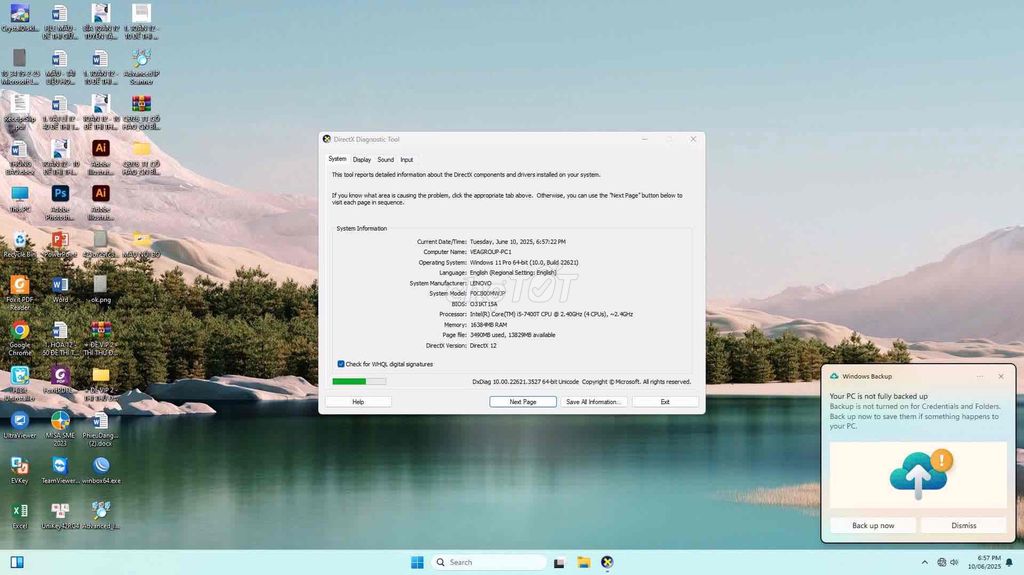Select the System tab

(x=337, y=159)
